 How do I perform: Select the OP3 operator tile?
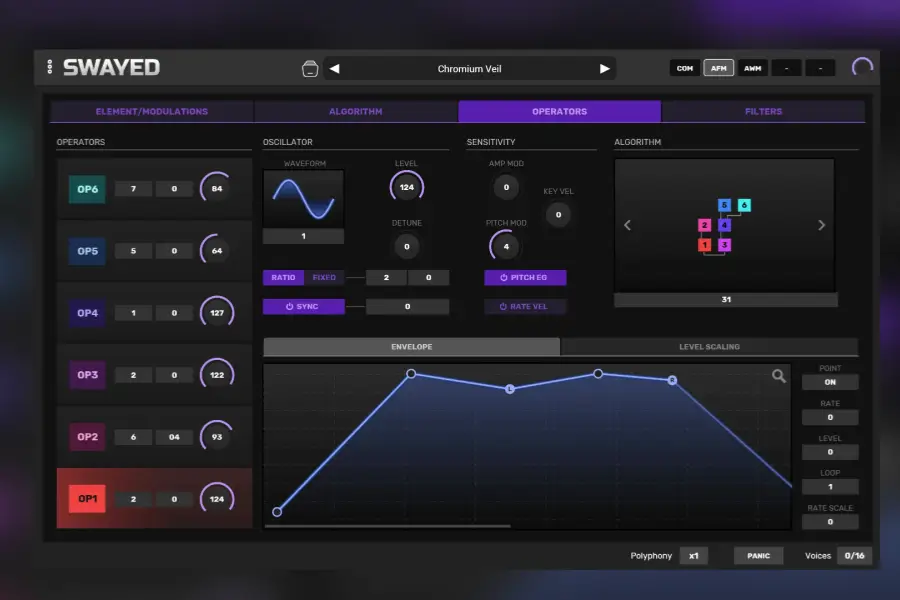(x=86, y=374)
